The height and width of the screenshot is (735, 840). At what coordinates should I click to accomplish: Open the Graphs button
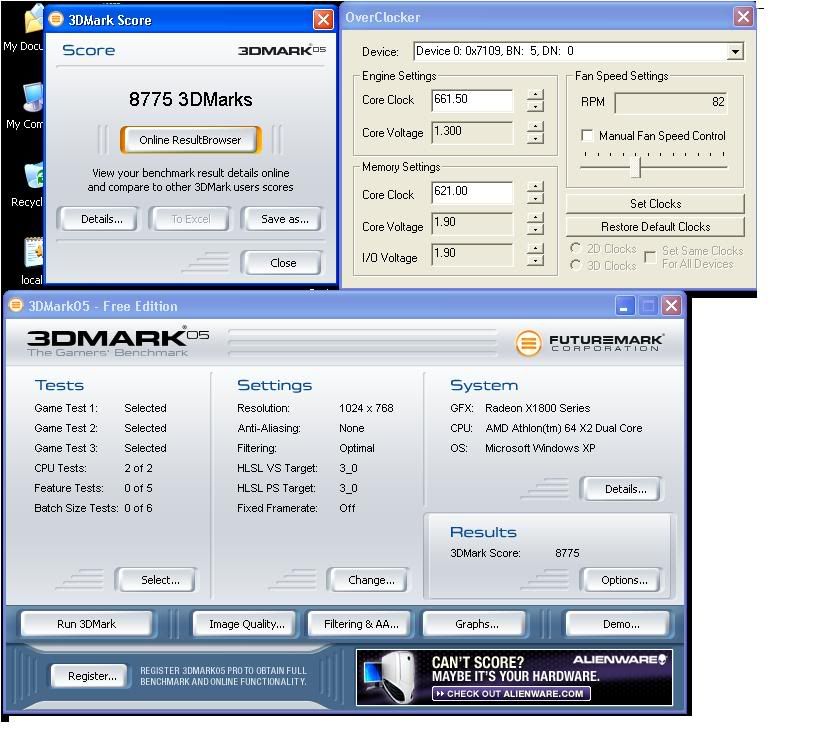pos(476,624)
